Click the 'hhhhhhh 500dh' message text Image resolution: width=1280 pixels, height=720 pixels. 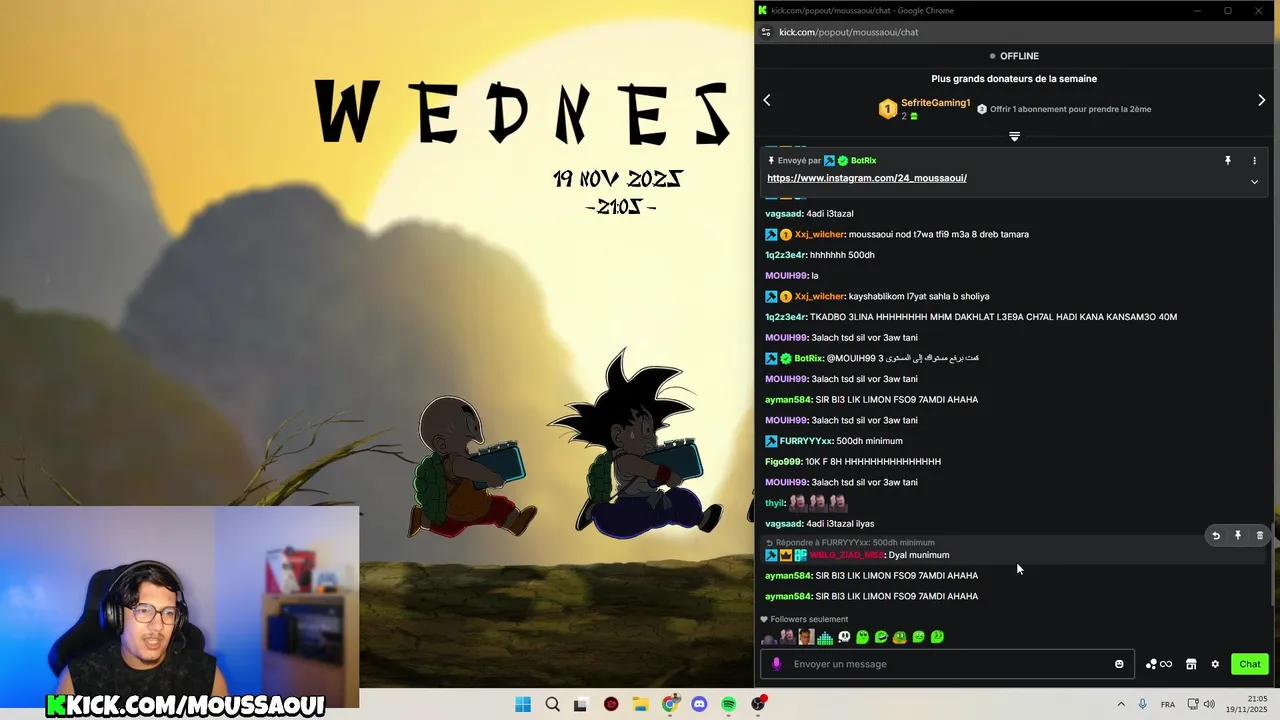tap(842, 255)
